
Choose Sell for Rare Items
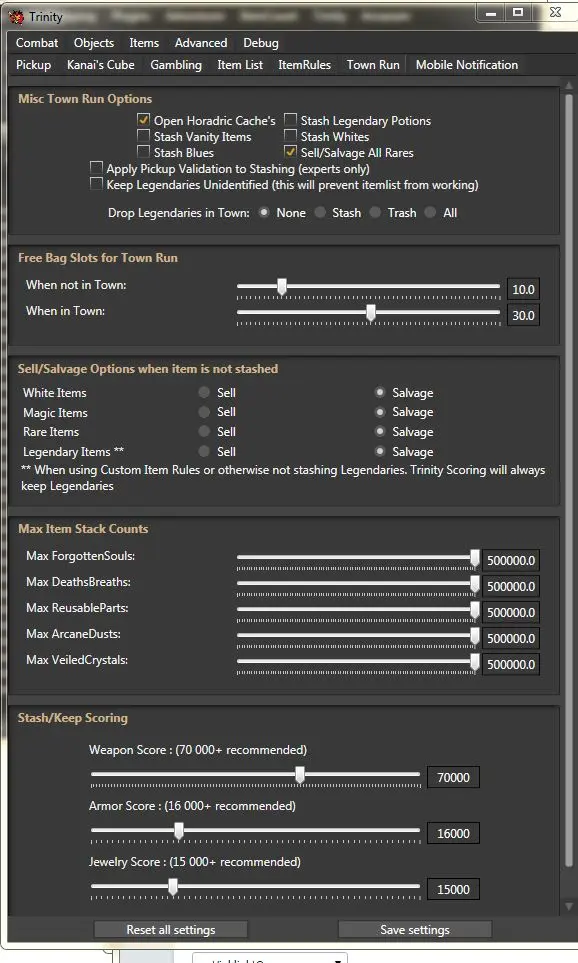coord(204,431)
